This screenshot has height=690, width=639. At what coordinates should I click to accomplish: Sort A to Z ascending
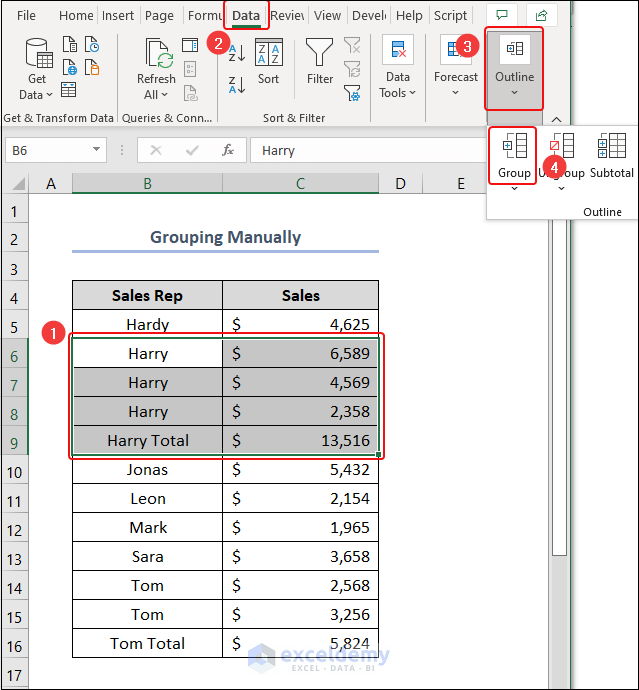point(237,53)
